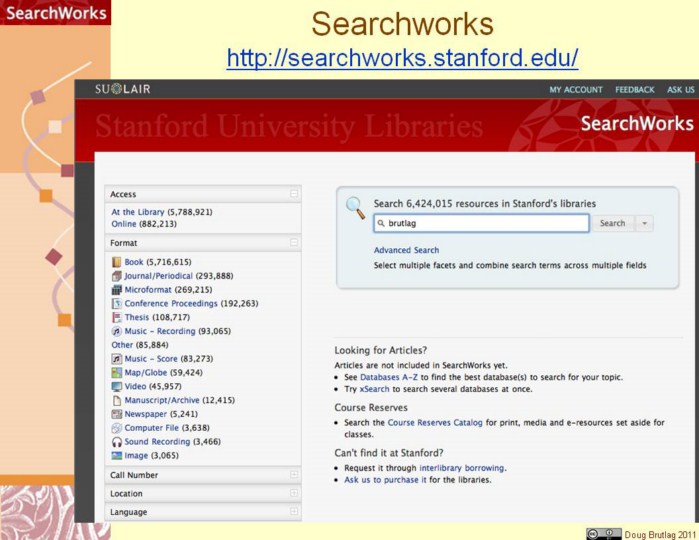
Task: Open the searchworks.stanford.edu URL link
Action: tap(402, 57)
